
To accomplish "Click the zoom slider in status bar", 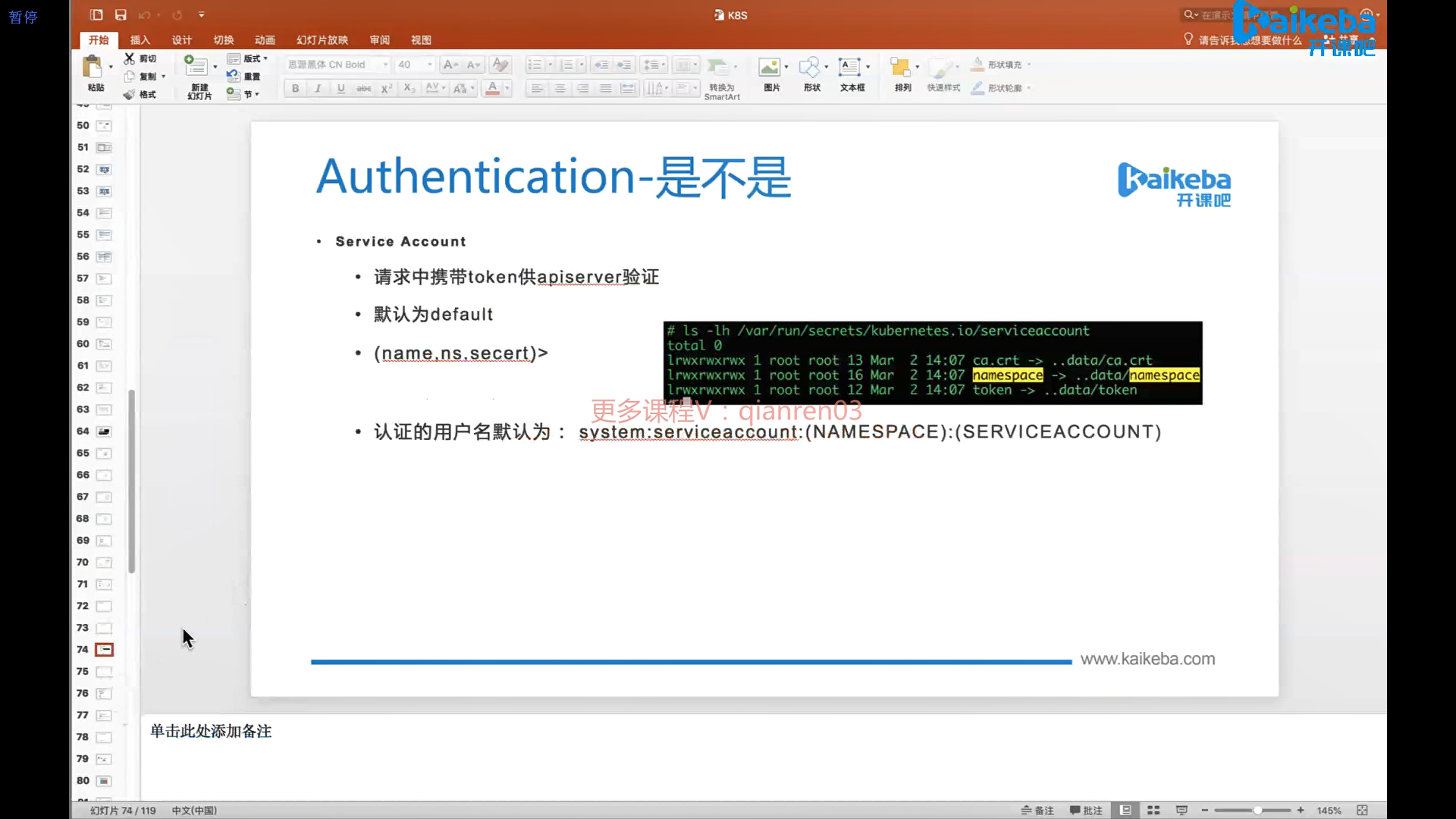I will click(1257, 810).
